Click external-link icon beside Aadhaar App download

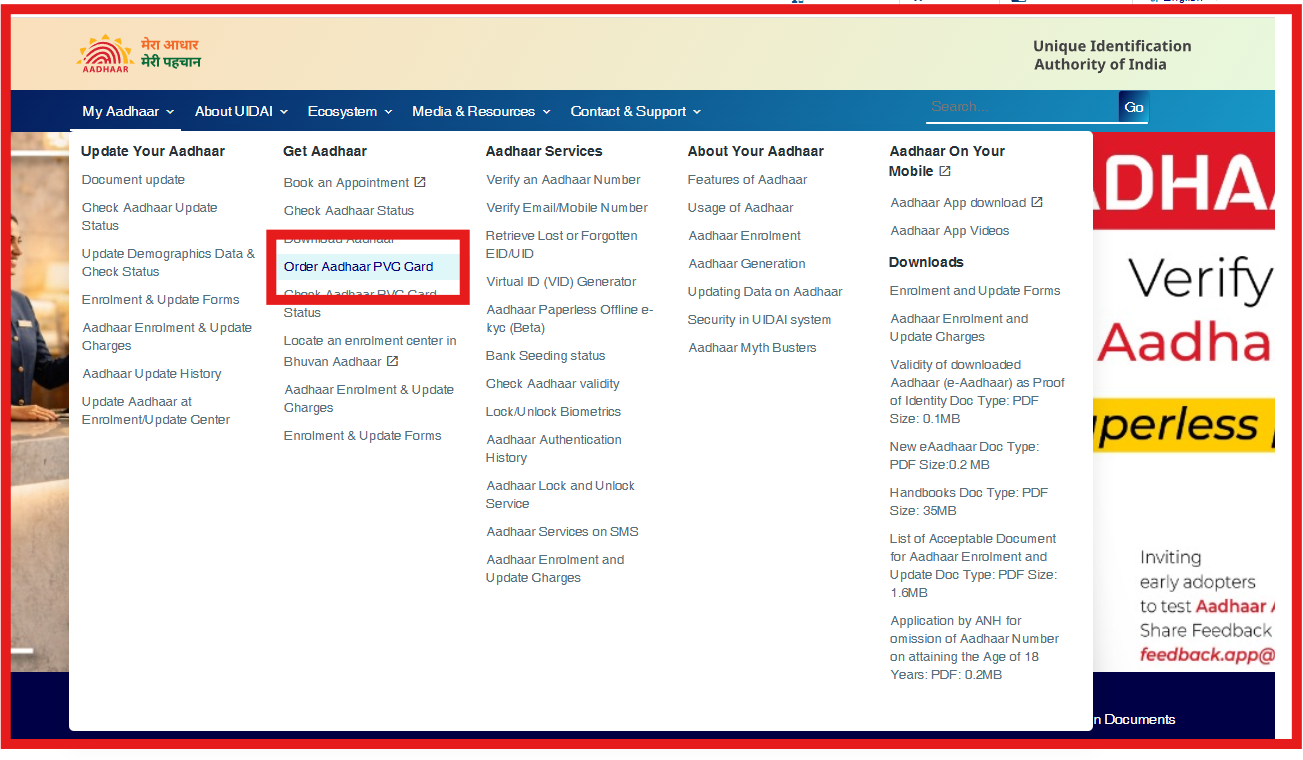point(1037,202)
